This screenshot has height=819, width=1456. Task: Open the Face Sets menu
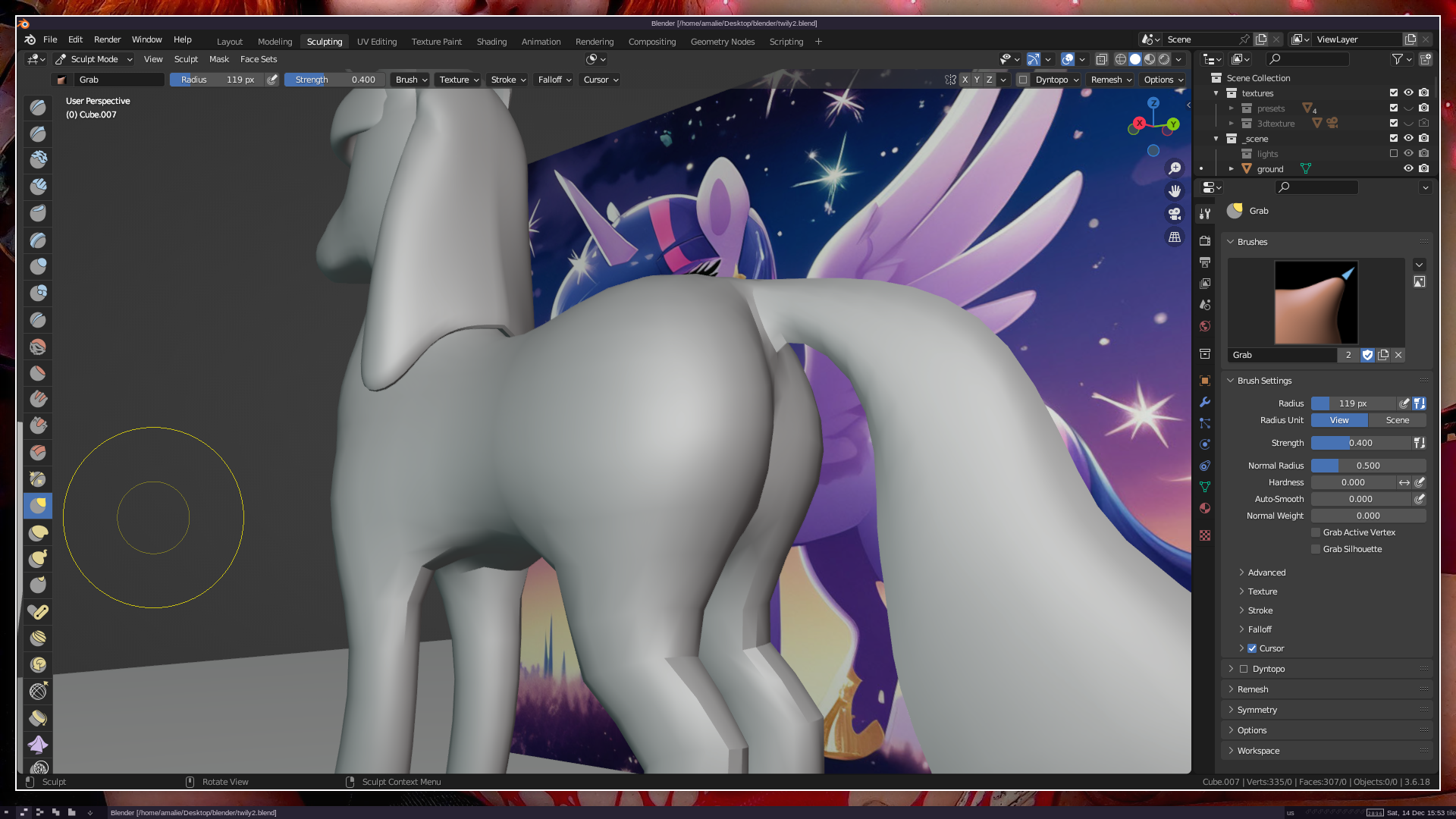(x=259, y=59)
